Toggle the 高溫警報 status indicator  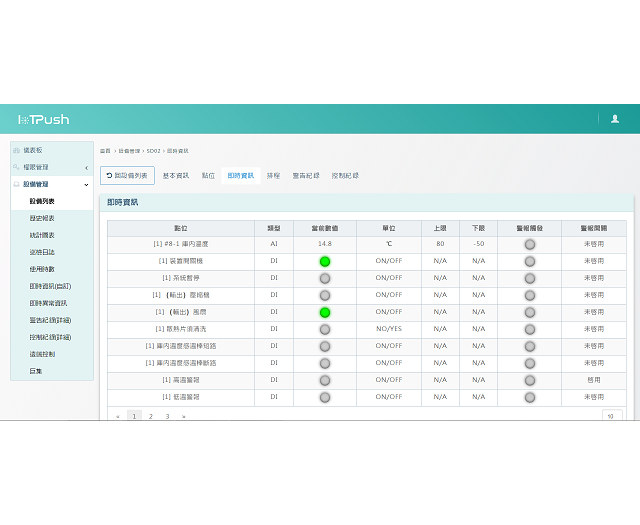point(325,380)
